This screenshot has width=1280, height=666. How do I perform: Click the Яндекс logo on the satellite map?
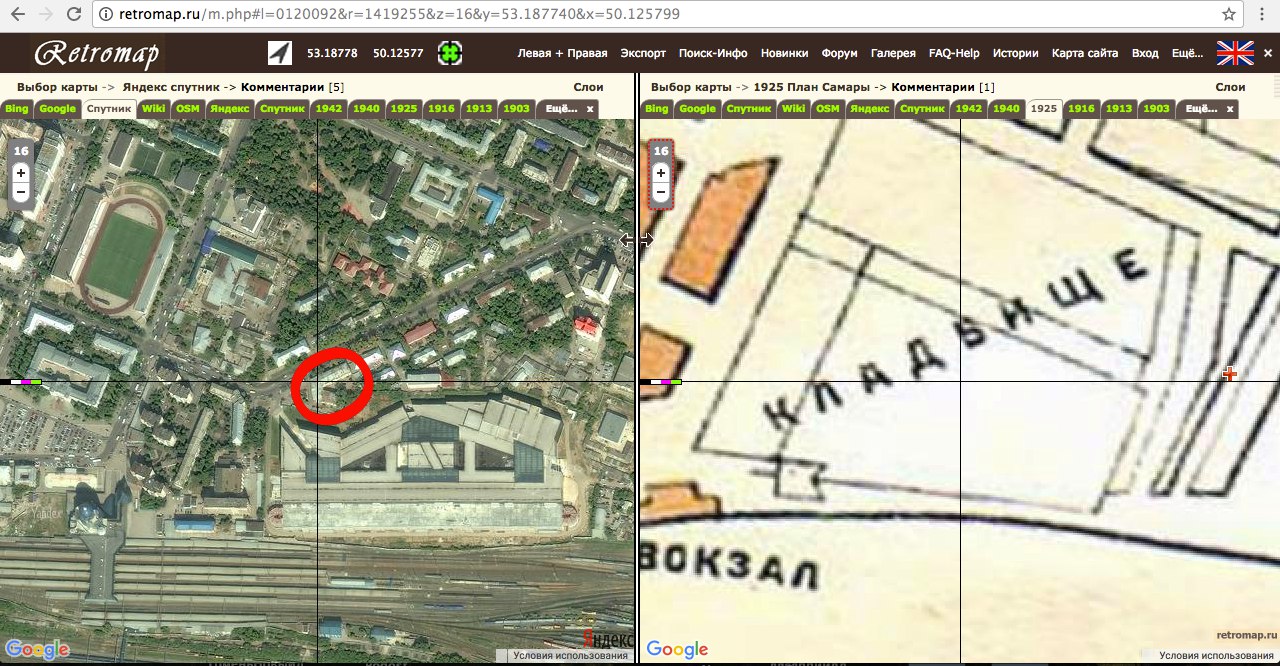608,639
